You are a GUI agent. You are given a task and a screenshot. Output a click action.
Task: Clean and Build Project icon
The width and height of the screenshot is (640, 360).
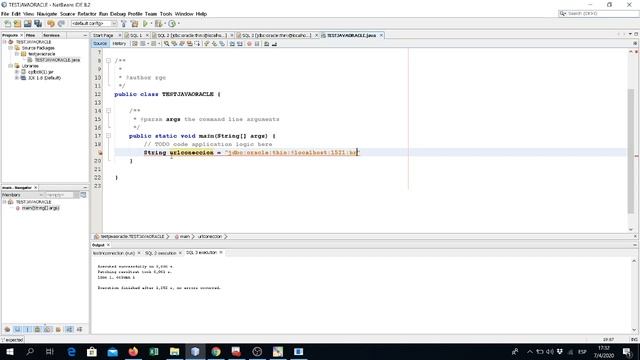click(134, 24)
